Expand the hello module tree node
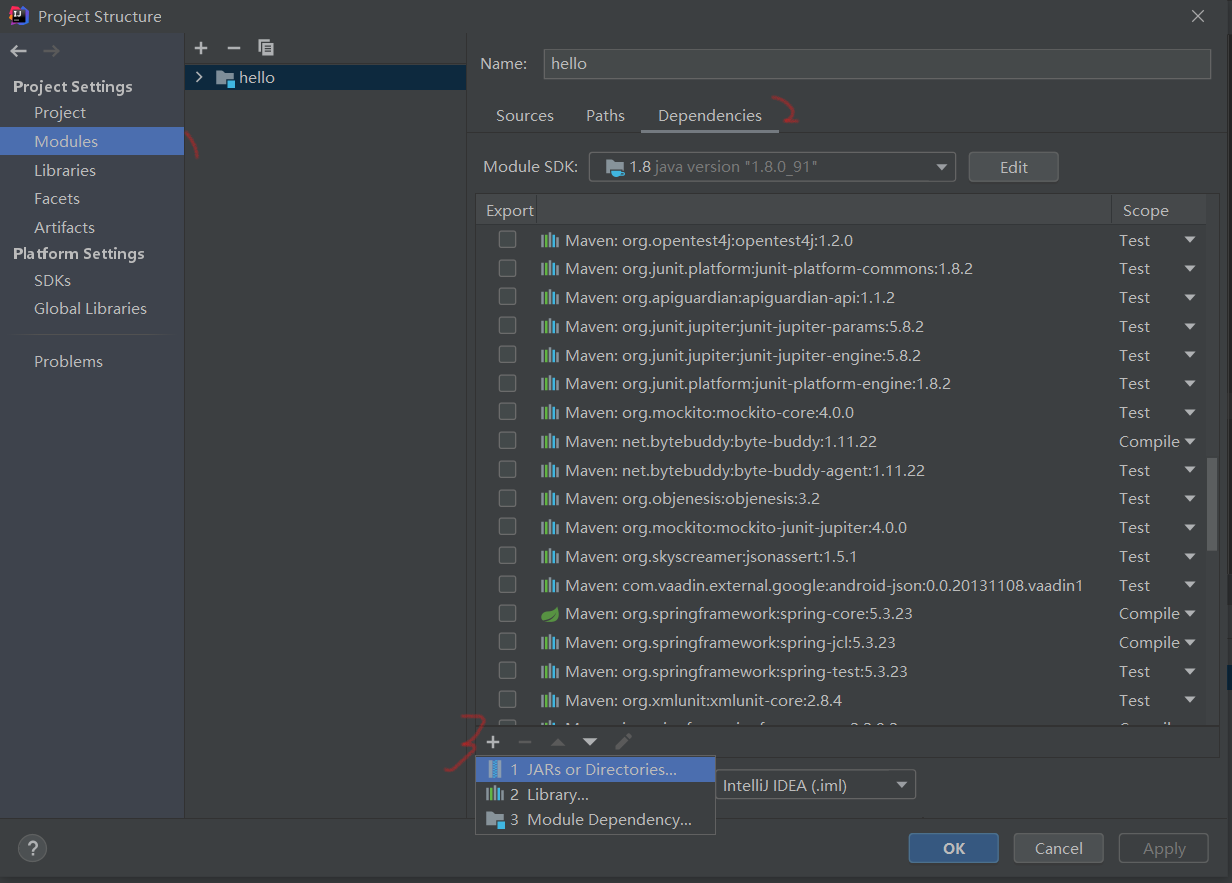 198,78
